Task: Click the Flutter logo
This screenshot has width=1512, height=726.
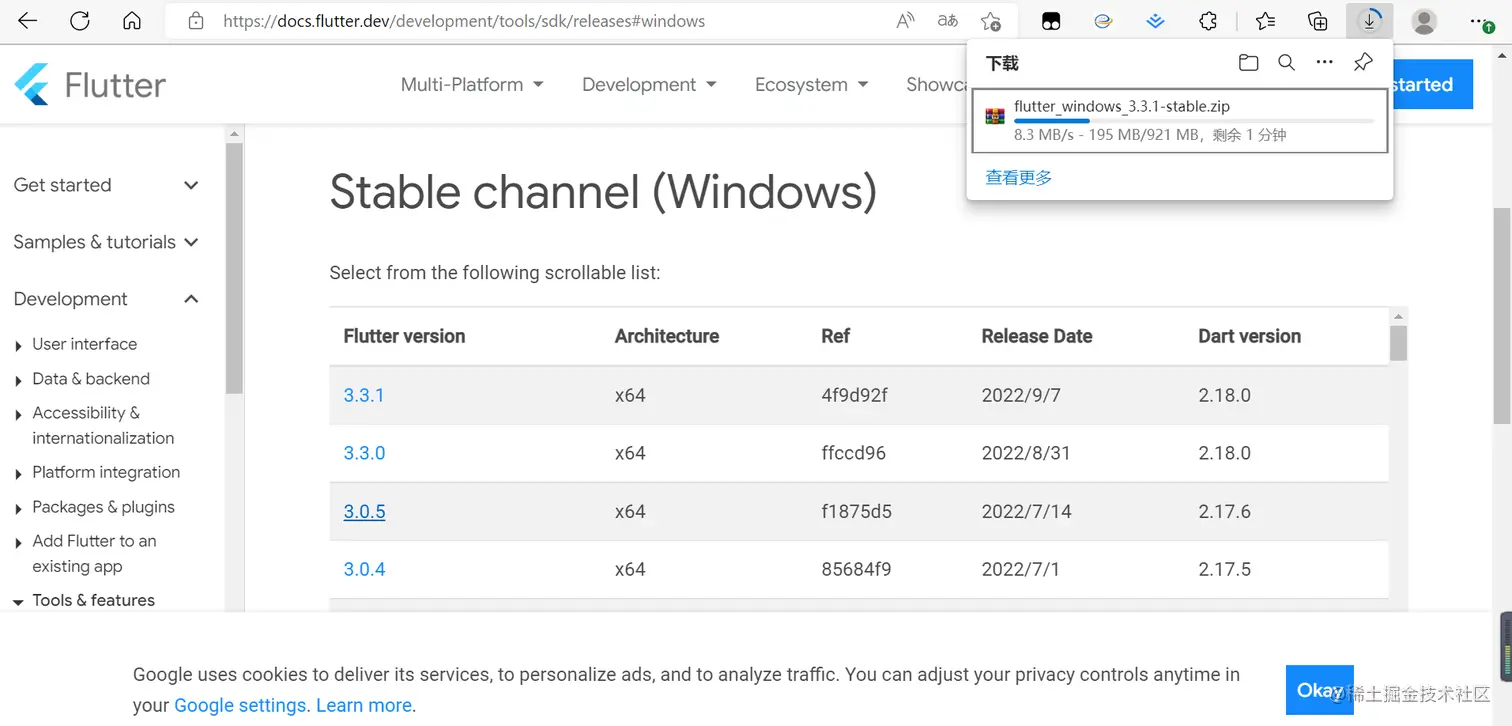Action: pyautogui.click(x=90, y=85)
